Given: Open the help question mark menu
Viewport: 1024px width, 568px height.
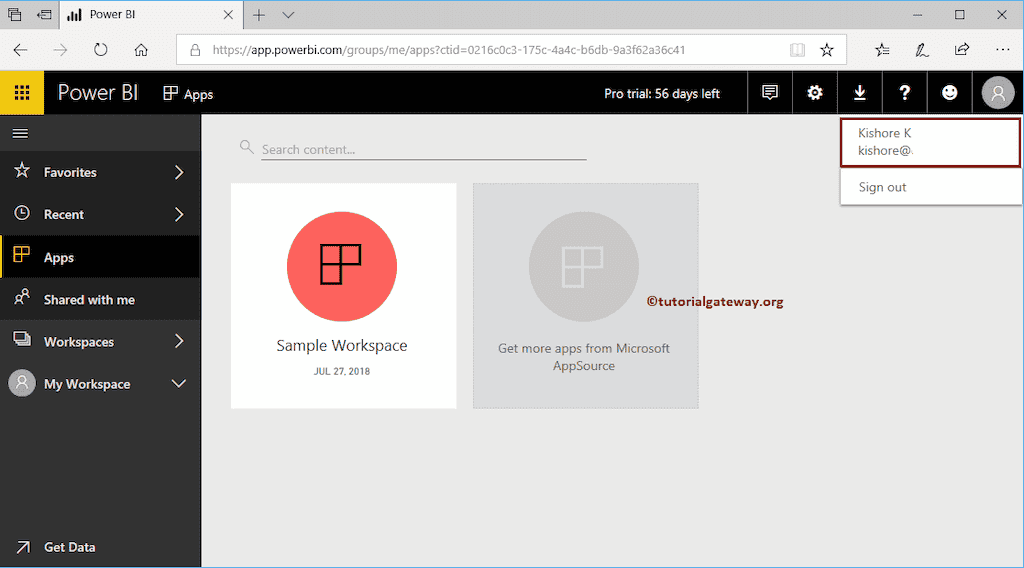Looking at the screenshot, I should click(904, 93).
